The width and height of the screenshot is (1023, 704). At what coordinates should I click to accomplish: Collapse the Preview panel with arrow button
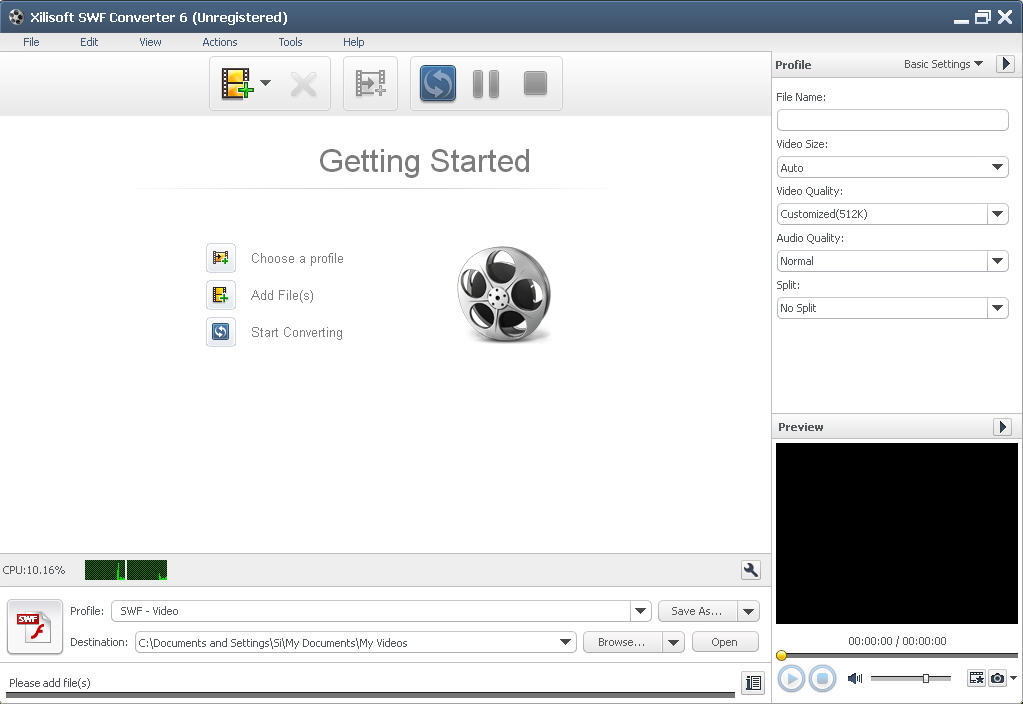pos(1002,427)
